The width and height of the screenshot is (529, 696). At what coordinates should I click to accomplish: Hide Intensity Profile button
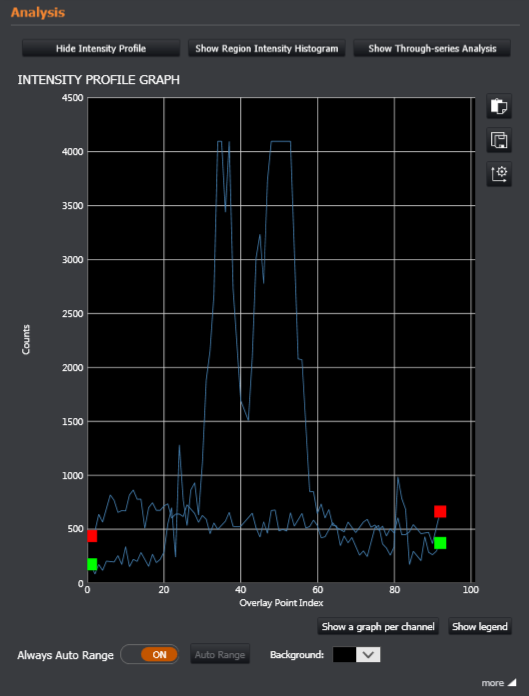click(101, 48)
